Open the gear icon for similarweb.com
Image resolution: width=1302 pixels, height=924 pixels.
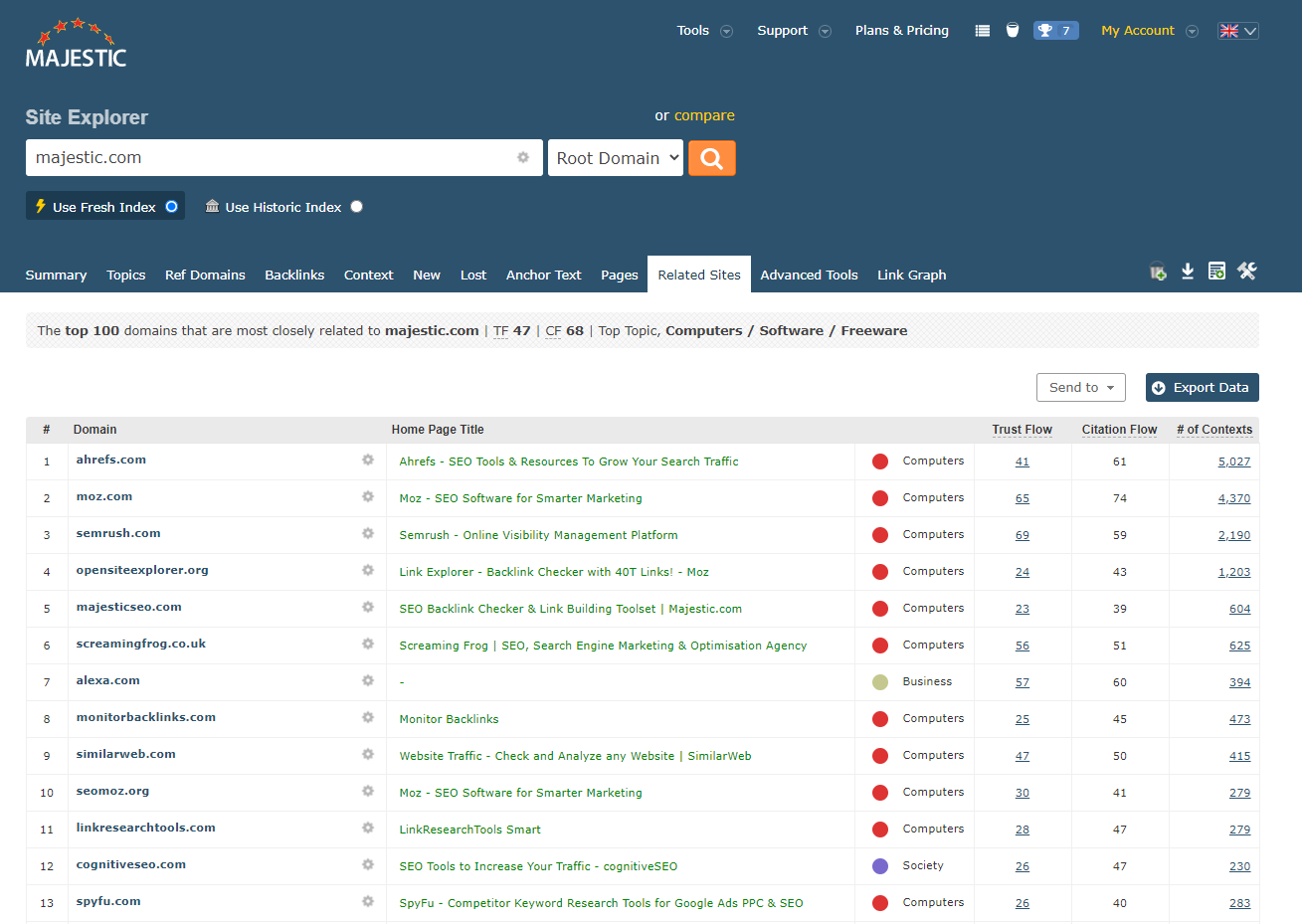click(368, 754)
